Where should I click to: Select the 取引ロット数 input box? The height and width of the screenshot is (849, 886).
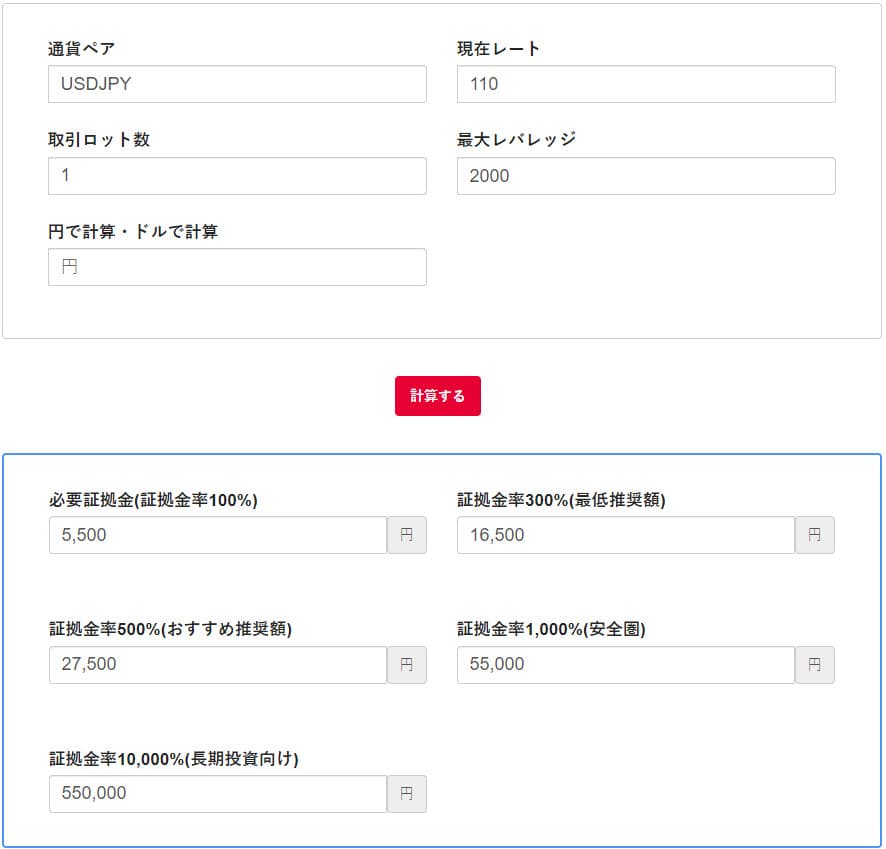tap(237, 176)
